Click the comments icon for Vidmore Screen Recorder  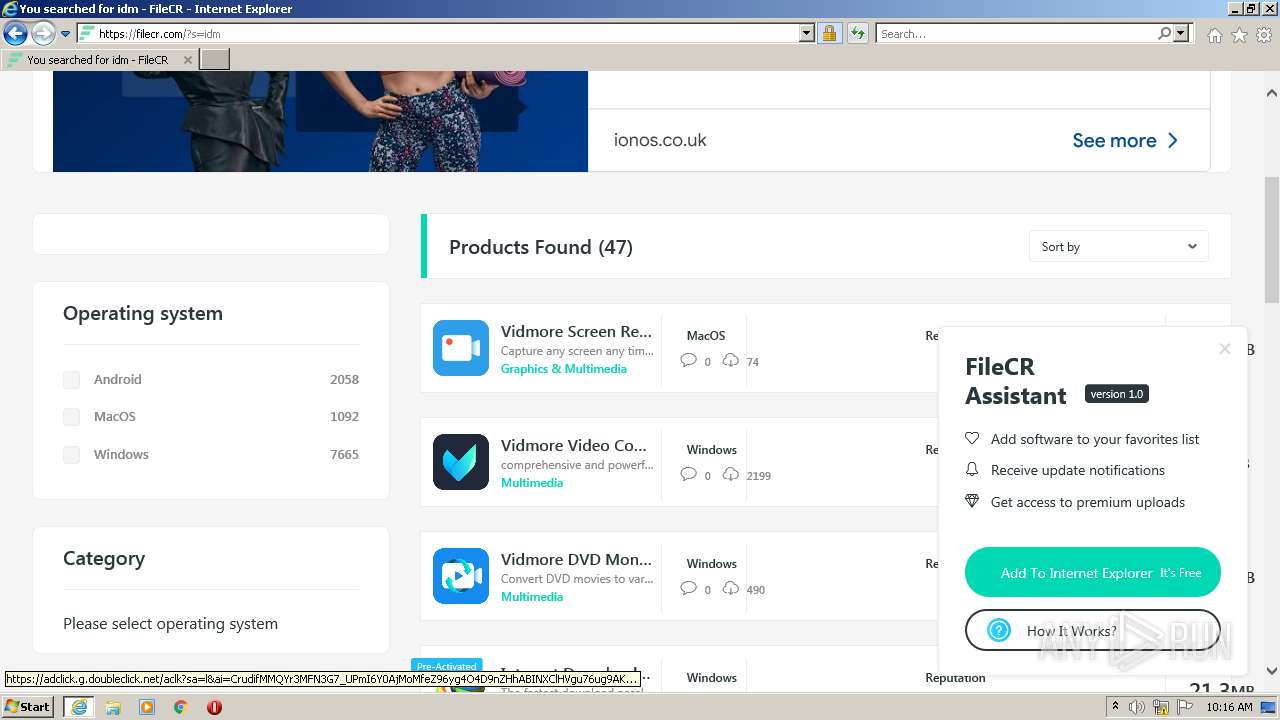(688, 361)
